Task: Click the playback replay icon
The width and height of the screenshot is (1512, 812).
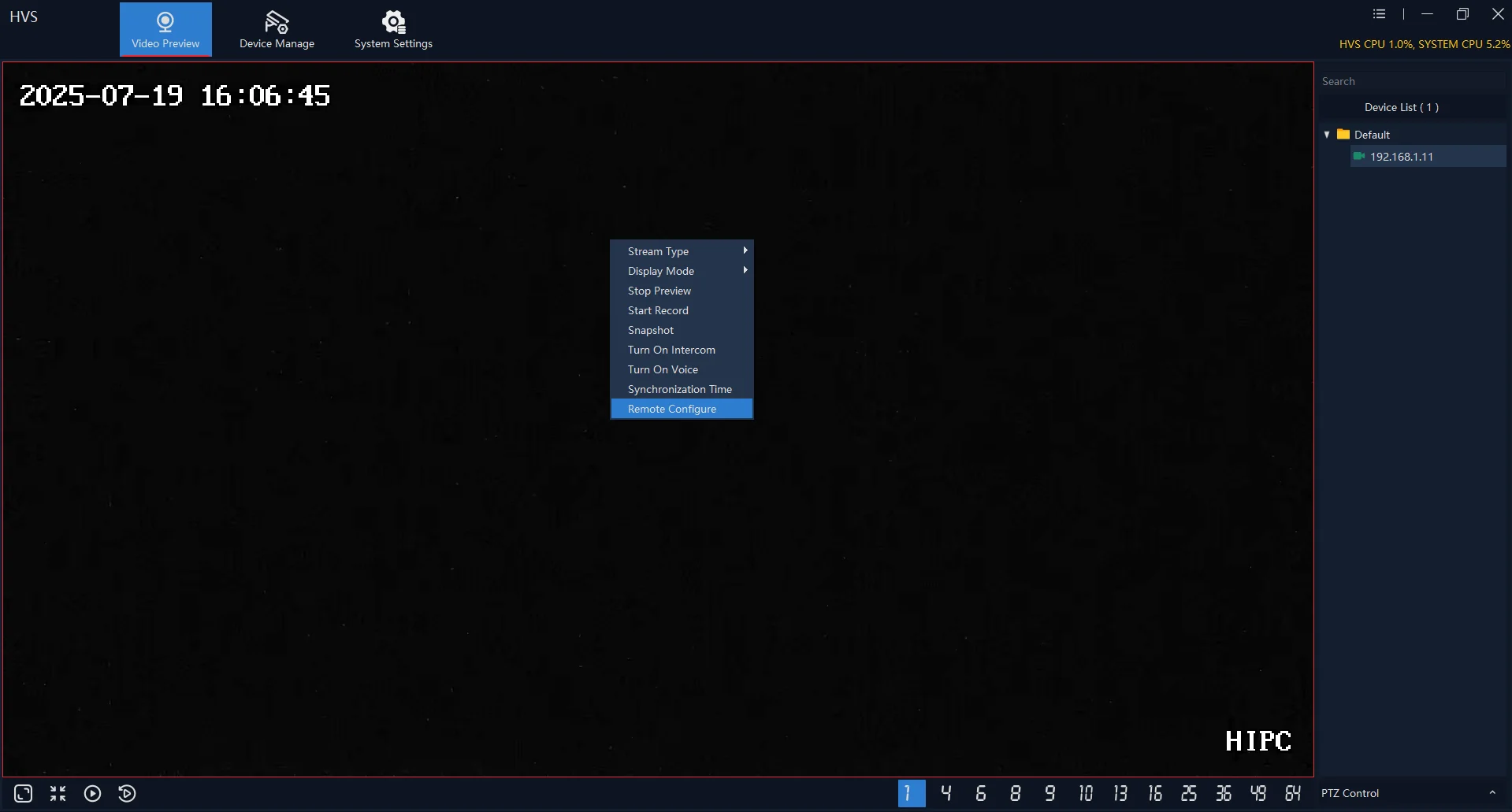Action: tap(127, 793)
